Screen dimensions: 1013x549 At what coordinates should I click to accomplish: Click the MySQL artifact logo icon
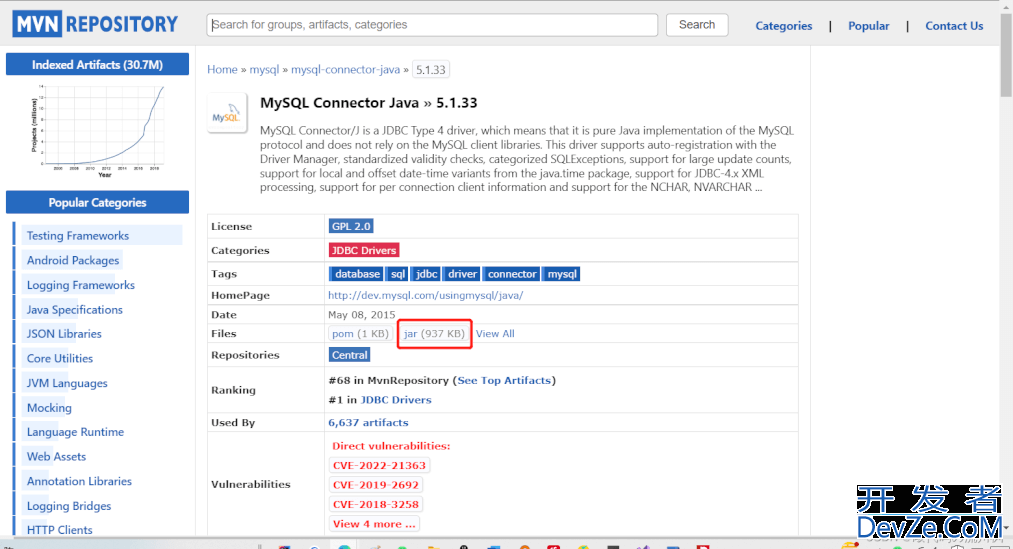coord(227,113)
